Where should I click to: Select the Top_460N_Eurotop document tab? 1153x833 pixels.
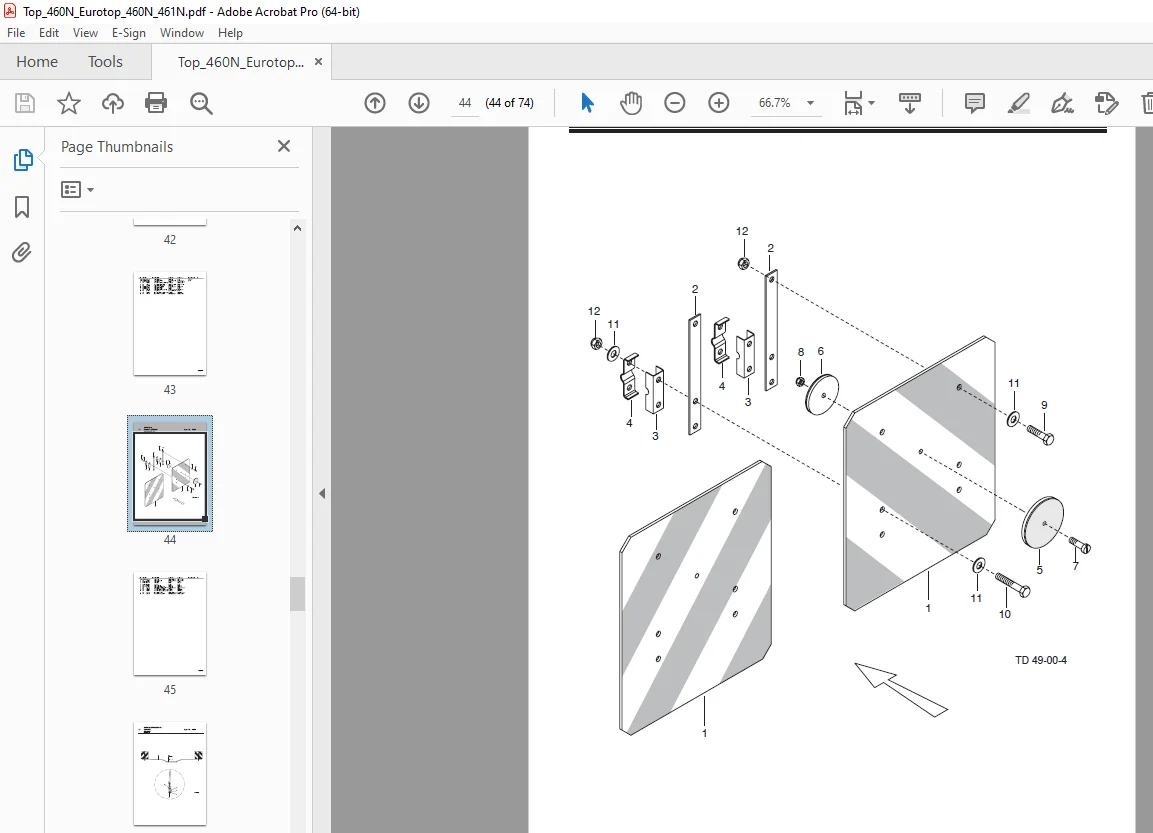pyautogui.click(x=240, y=62)
